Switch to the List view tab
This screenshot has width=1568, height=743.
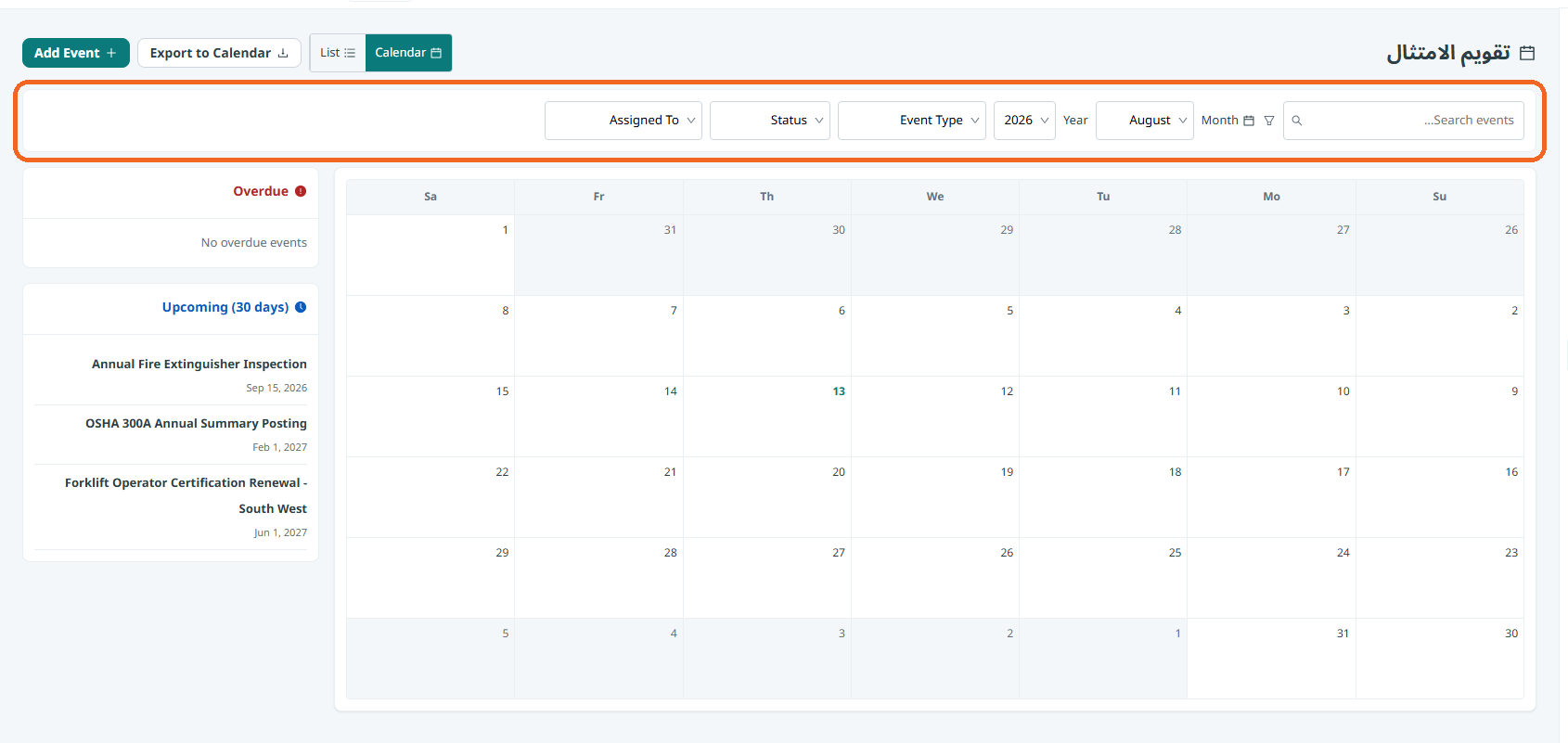click(x=338, y=53)
